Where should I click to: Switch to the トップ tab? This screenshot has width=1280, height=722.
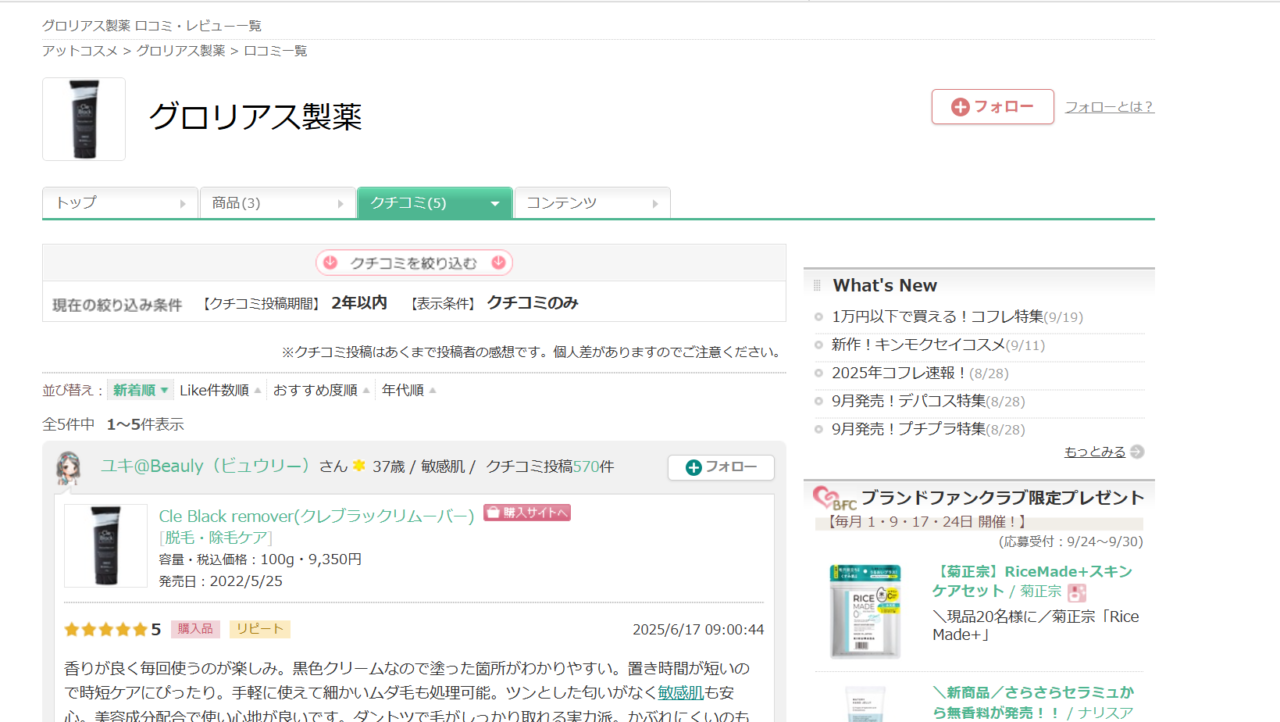click(x=120, y=203)
